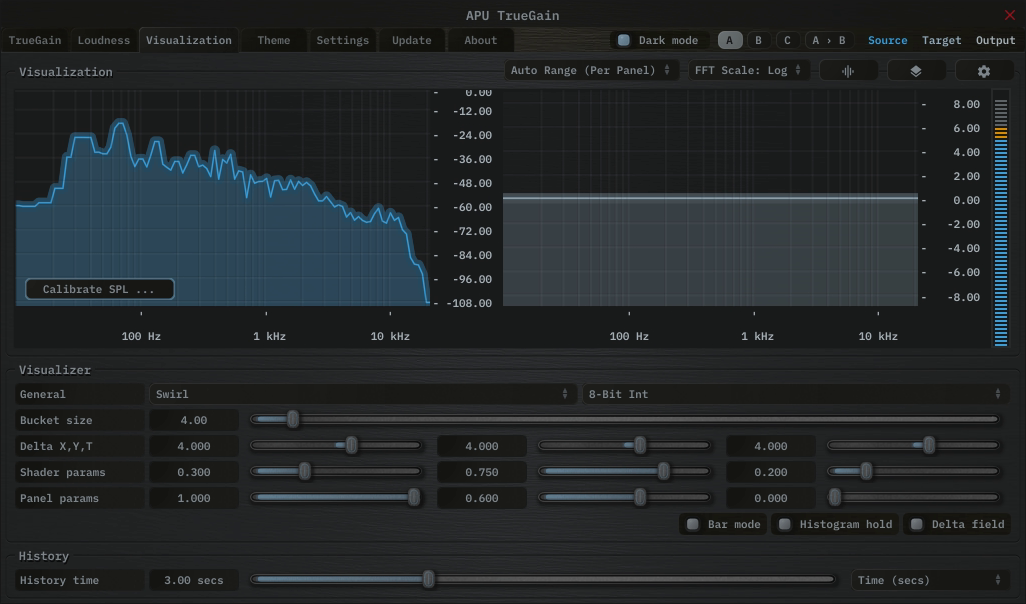Open the Swirl visualizer dropdown
Viewport: 1026px width, 604px height.
pos(362,394)
